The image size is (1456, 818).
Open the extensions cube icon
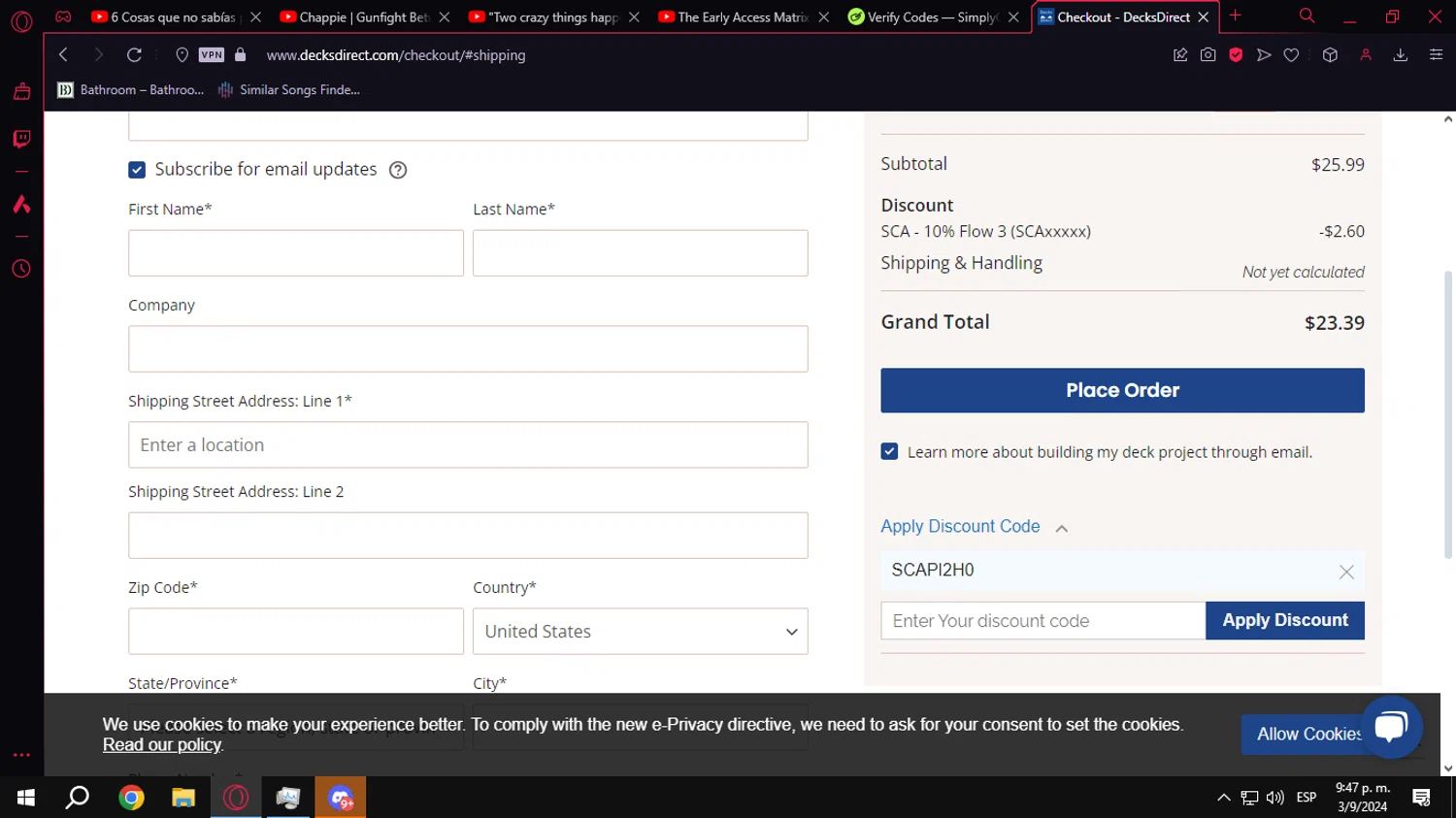tap(1330, 55)
